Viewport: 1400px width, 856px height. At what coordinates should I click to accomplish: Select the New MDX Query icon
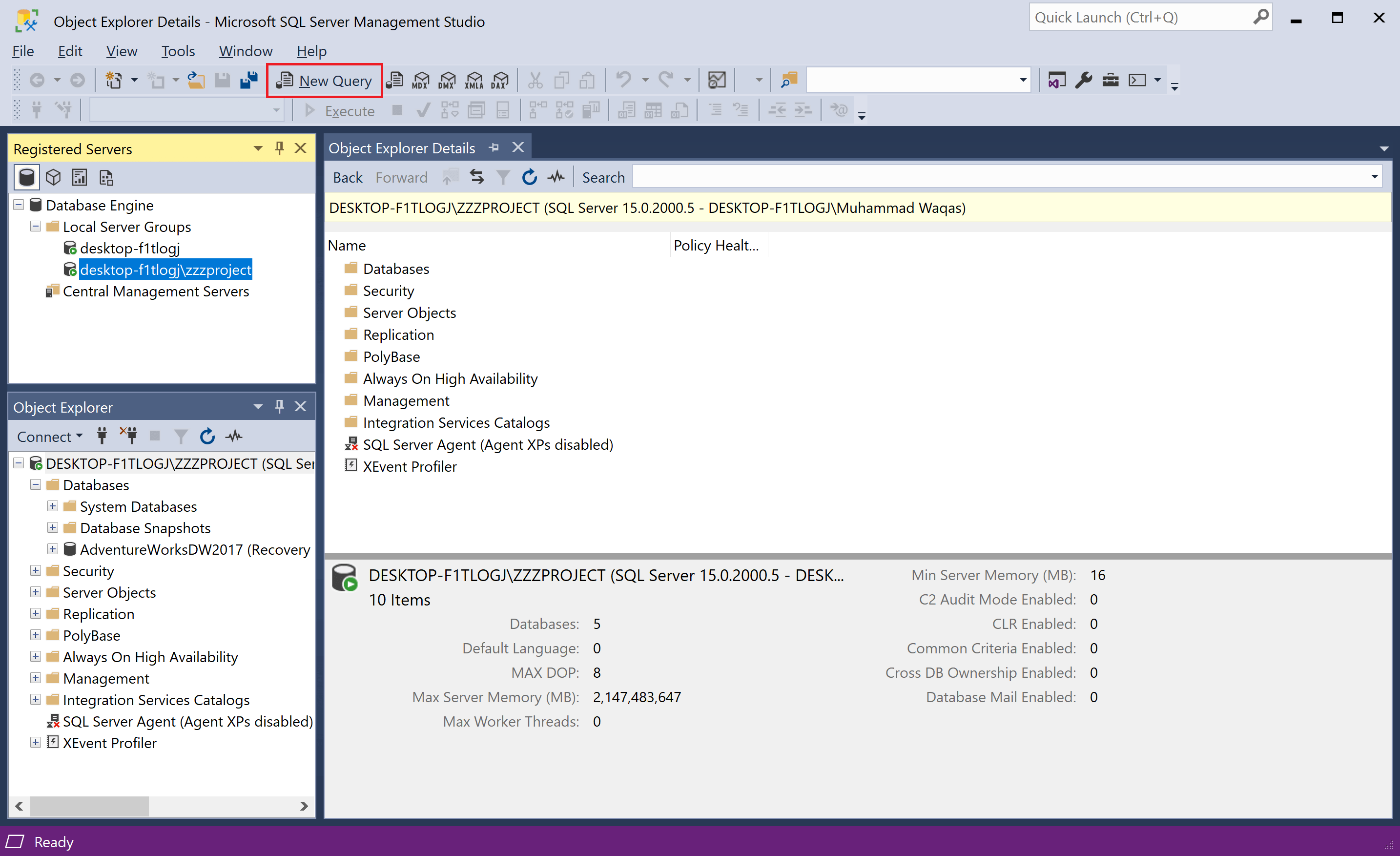point(420,80)
